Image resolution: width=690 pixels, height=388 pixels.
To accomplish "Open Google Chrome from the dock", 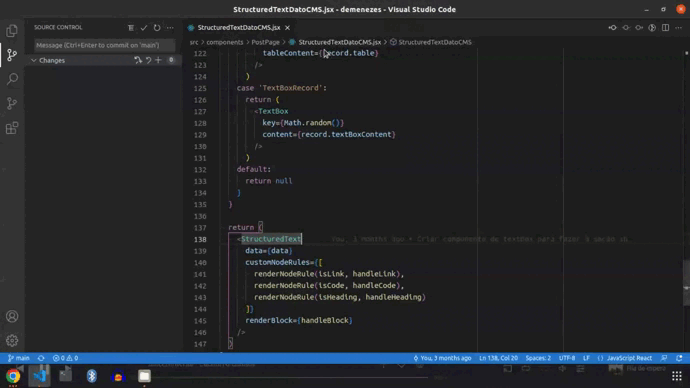I will (13, 376).
